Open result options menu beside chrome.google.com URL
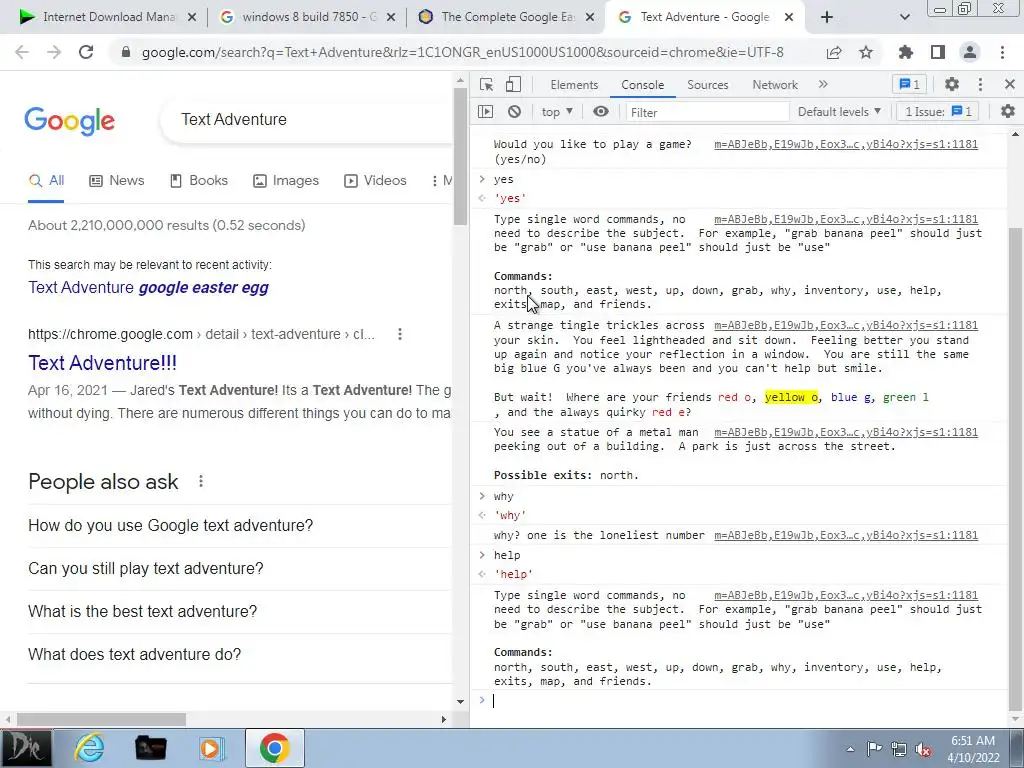Image resolution: width=1024 pixels, height=768 pixels. (x=400, y=334)
